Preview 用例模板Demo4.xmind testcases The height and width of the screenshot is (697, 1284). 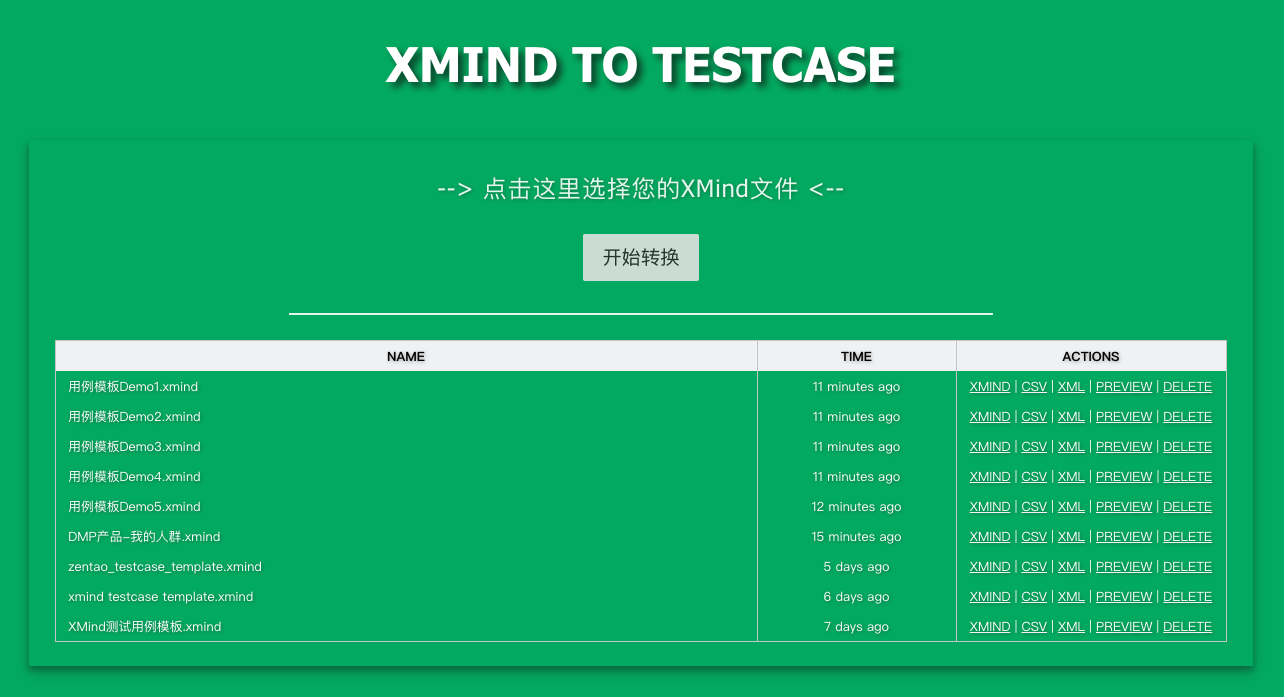(1123, 476)
